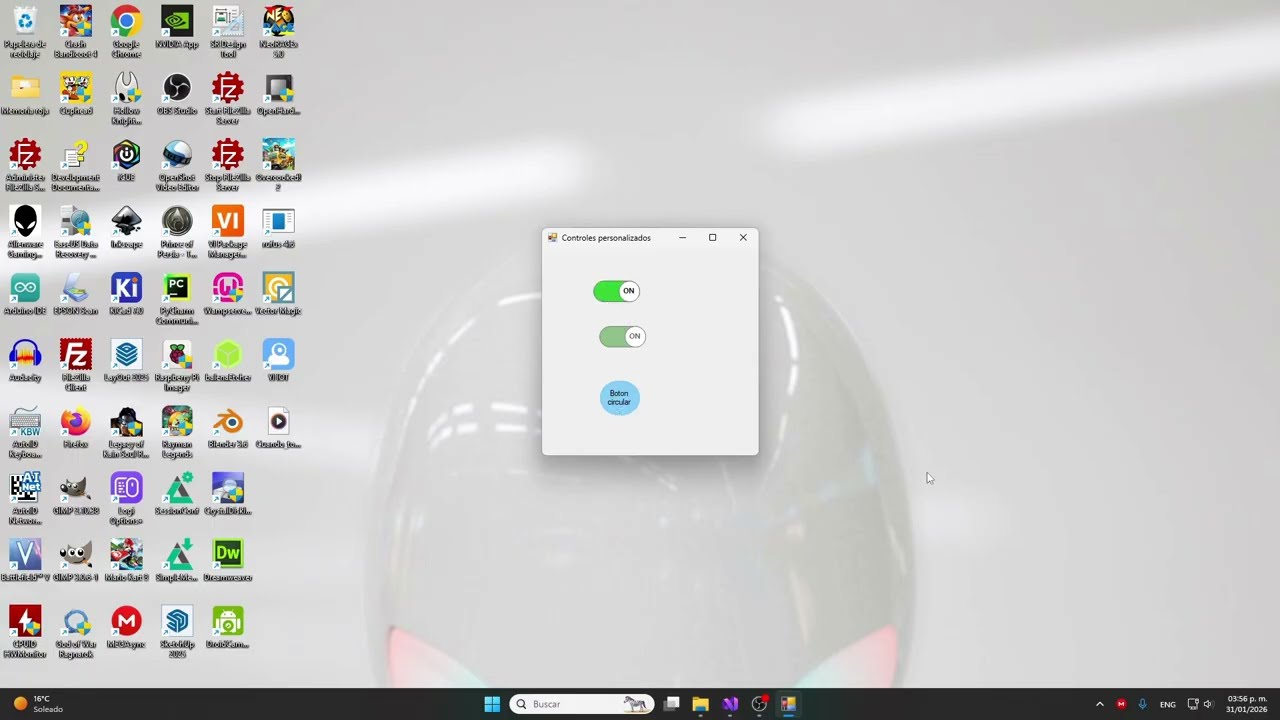This screenshot has width=1280, height=720.
Task: Select the VI Package Manager icon
Action: (228, 232)
